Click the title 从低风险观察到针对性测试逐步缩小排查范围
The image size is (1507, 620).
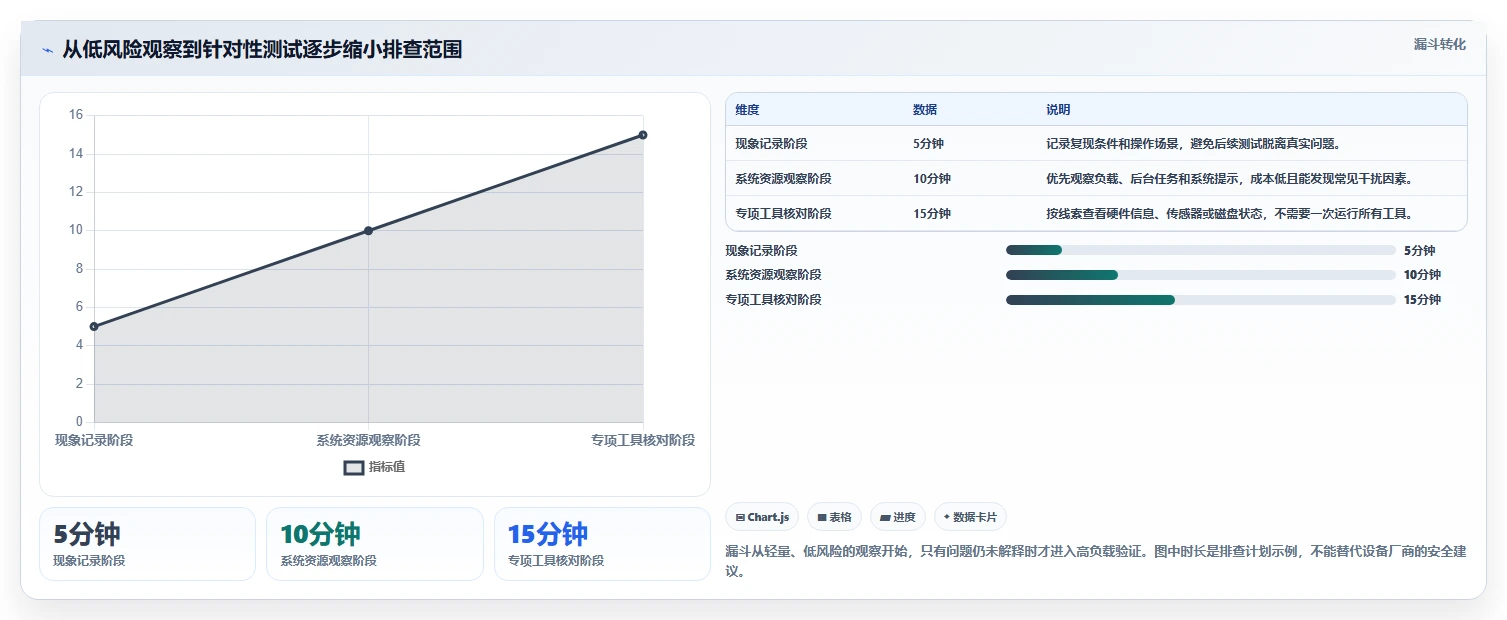pyautogui.click(x=262, y=50)
